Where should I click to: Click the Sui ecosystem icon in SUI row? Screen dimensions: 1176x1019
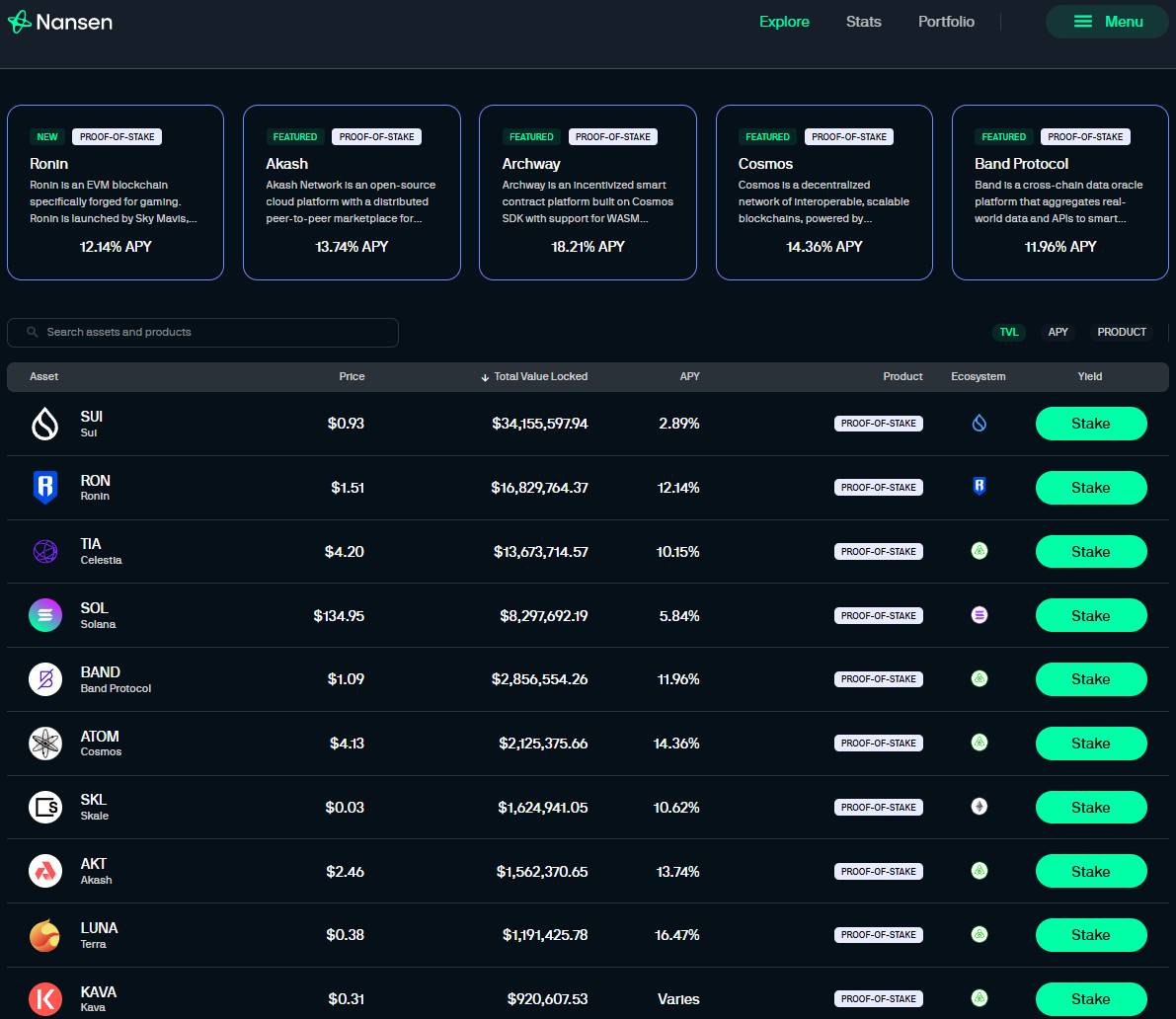pyautogui.click(x=979, y=424)
